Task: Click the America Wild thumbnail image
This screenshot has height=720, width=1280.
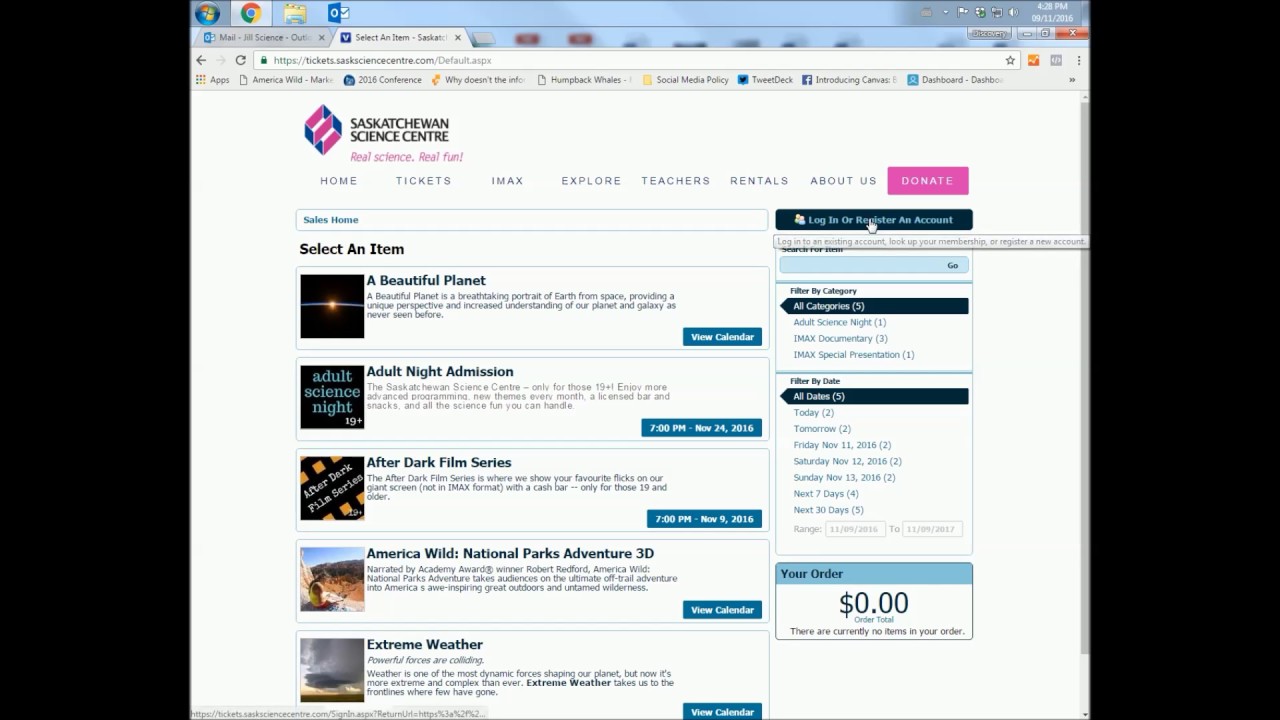Action: (332, 579)
